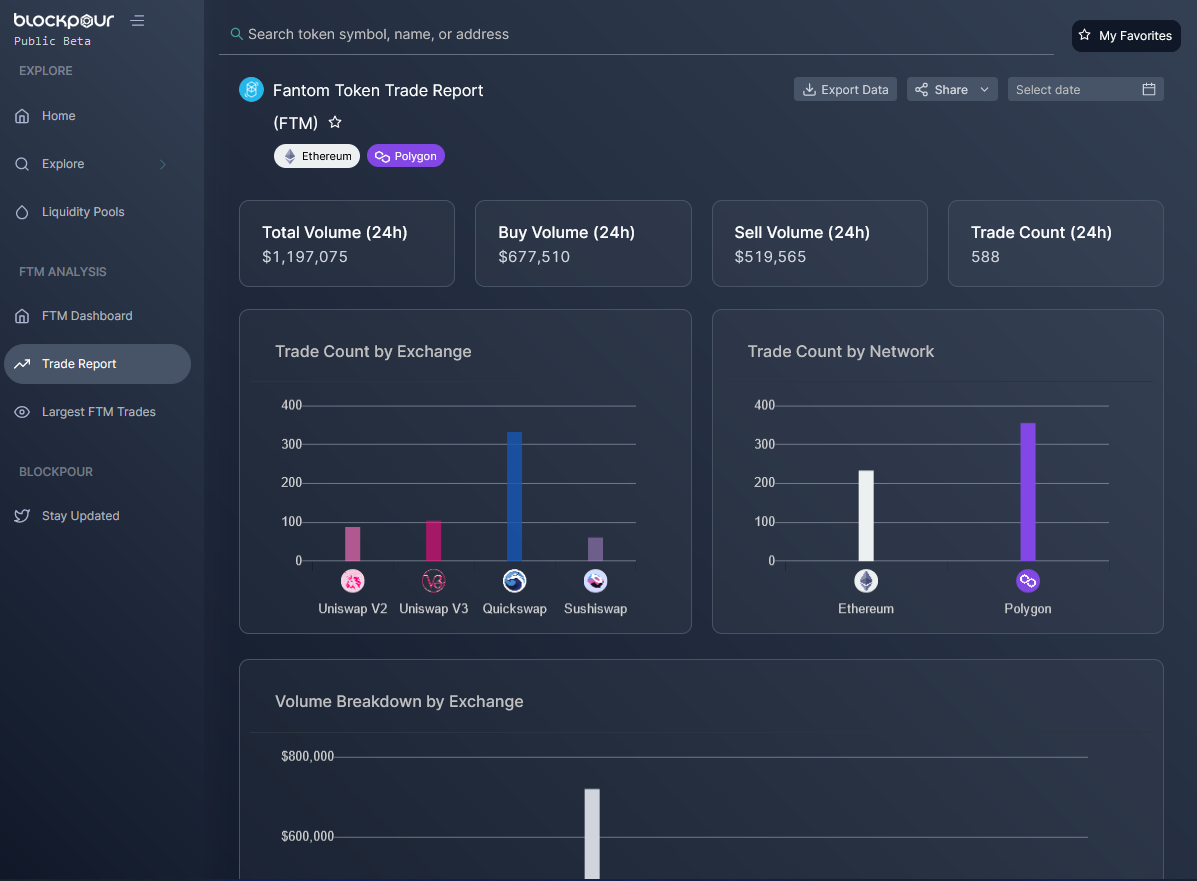The image size is (1197, 881).
Task: Click the share nodes icon
Action: [921, 89]
